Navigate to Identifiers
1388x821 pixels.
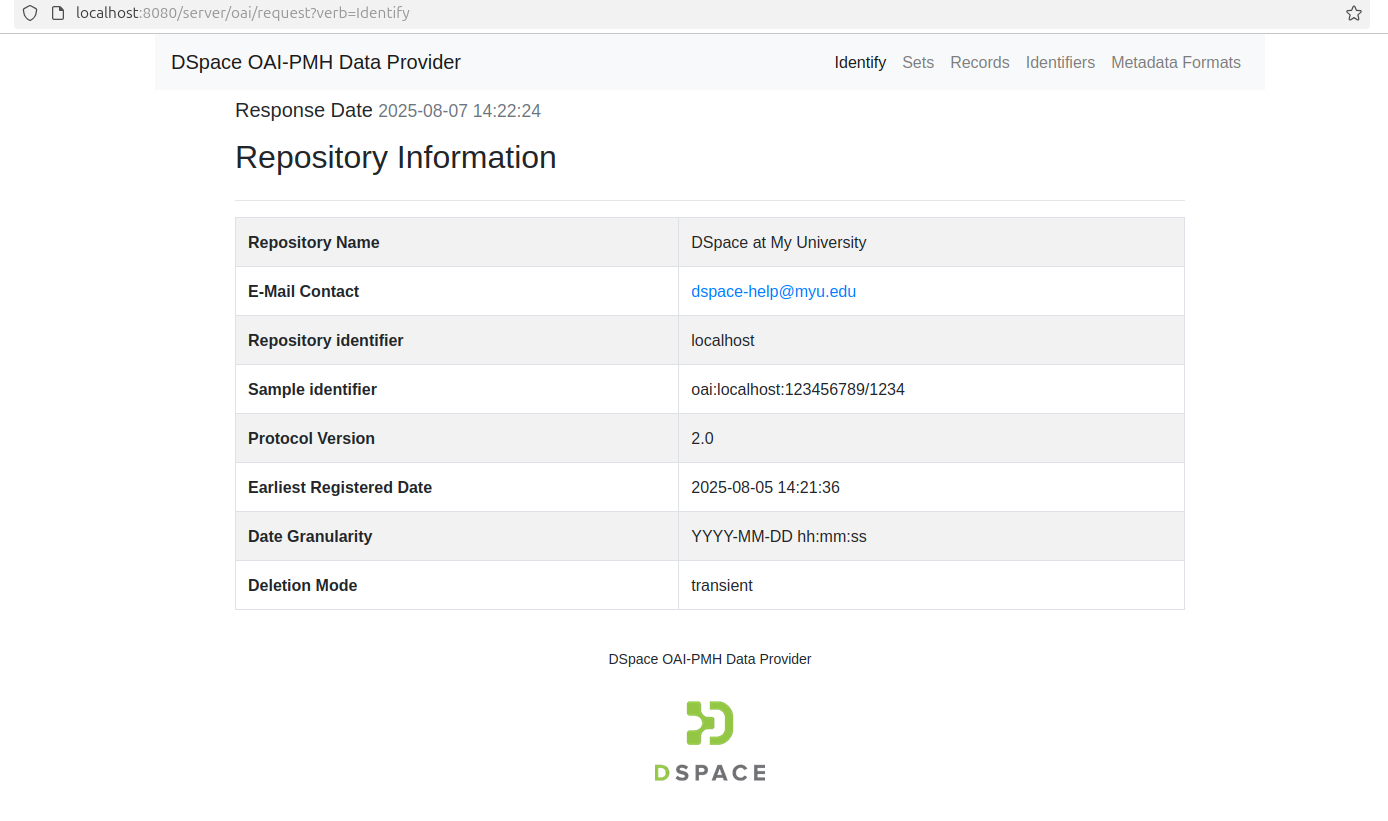coord(1060,62)
